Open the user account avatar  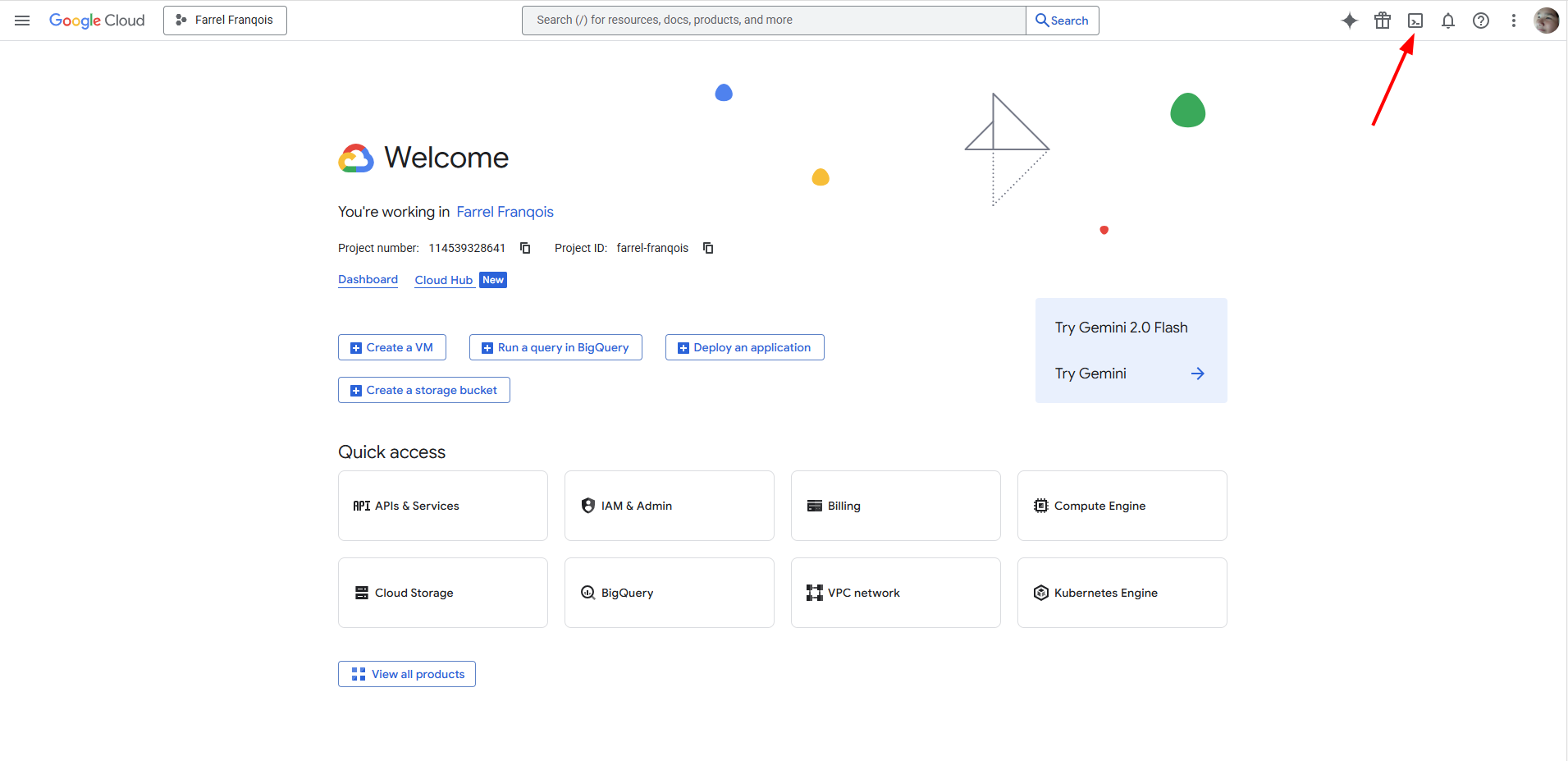click(x=1547, y=21)
